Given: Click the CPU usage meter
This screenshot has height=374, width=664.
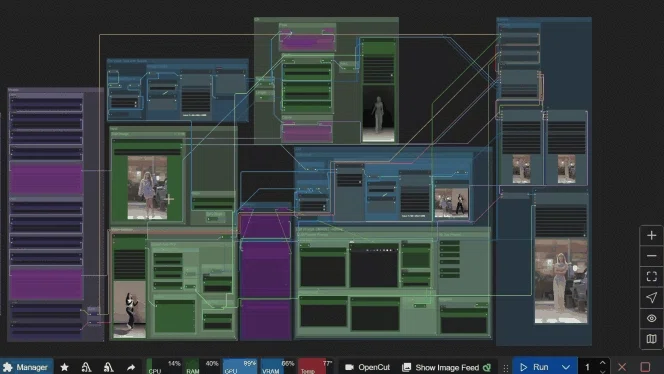Looking at the screenshot, I should [x=164, y=367].
